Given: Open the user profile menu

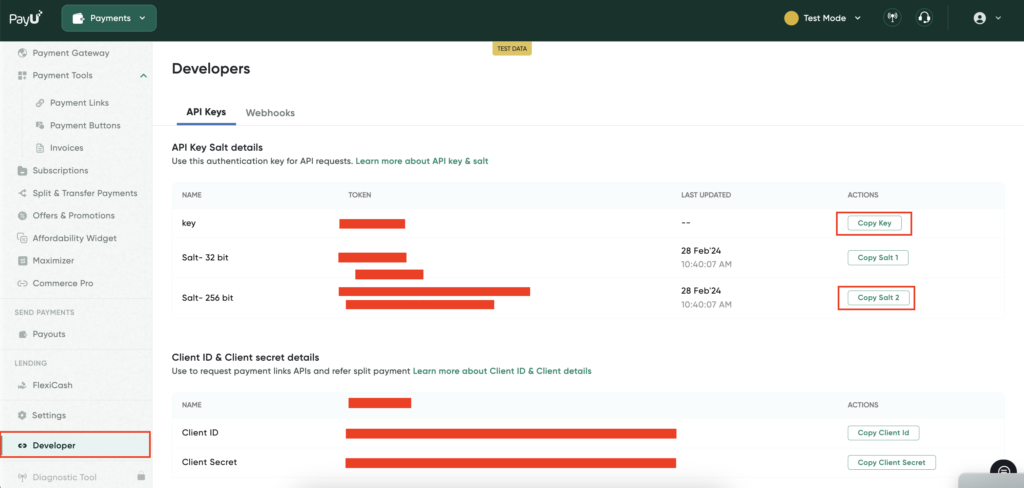Looking at the screenshot, I should tap(987, 18).
